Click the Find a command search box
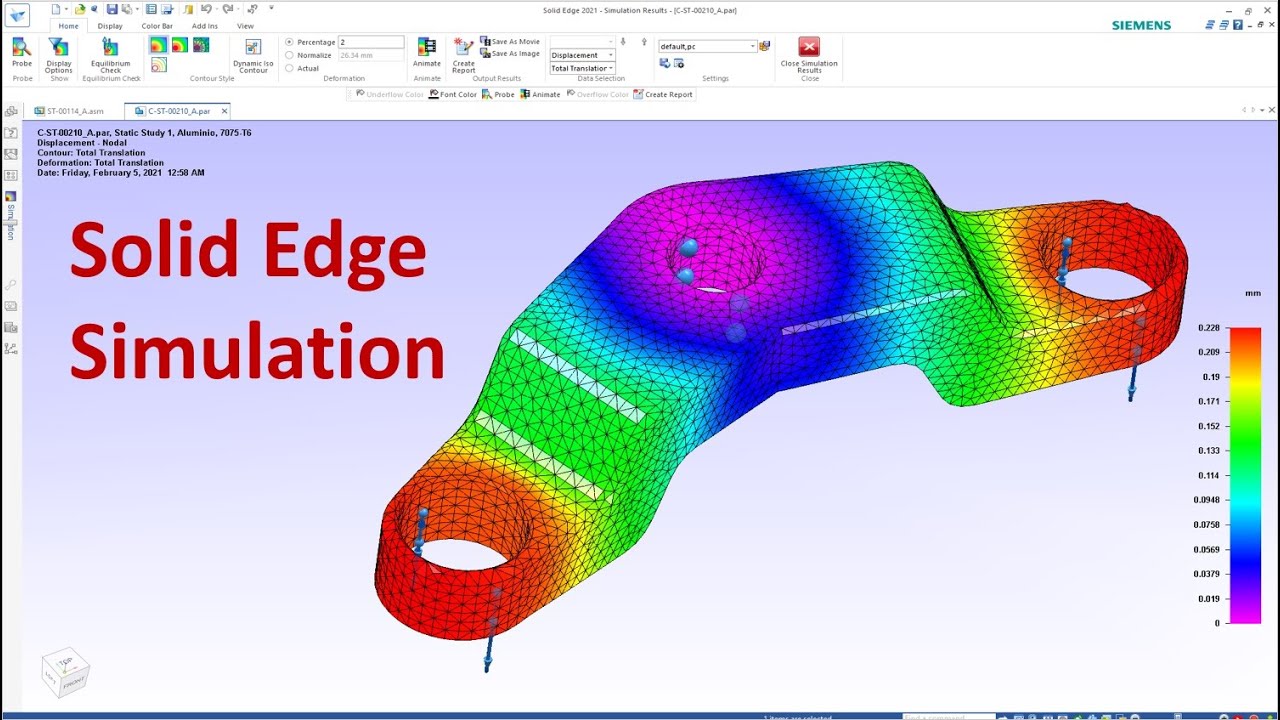This screenshot has height=720, width=1280. [949, 716]
